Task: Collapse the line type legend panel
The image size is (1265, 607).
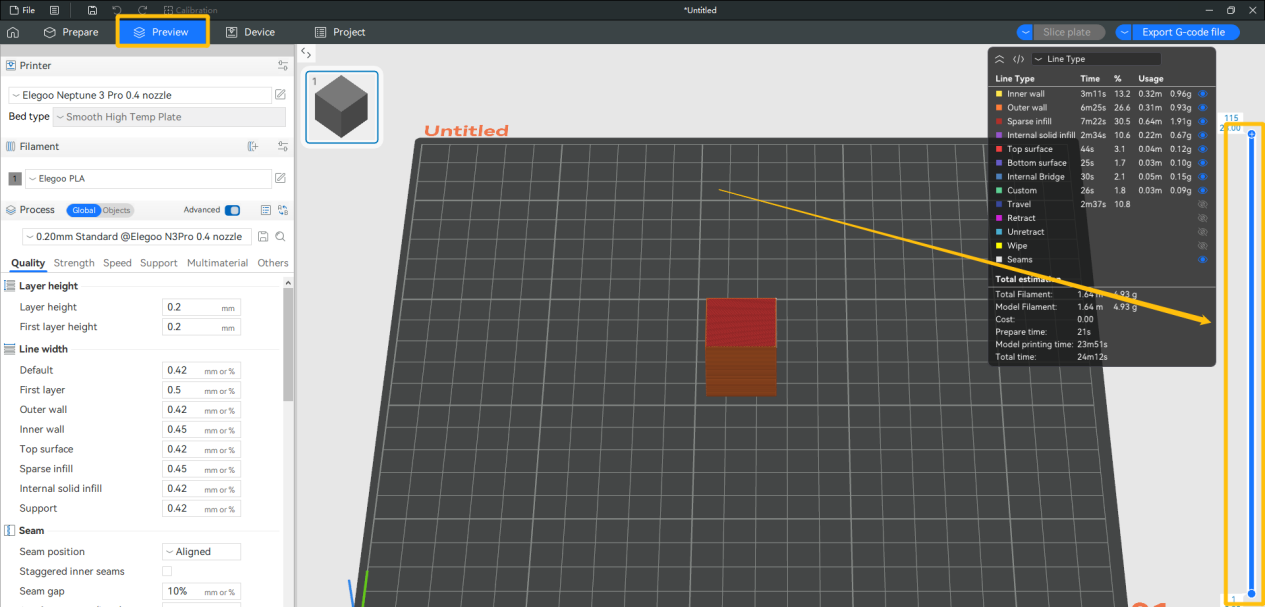Action: (x=999, y=59)
